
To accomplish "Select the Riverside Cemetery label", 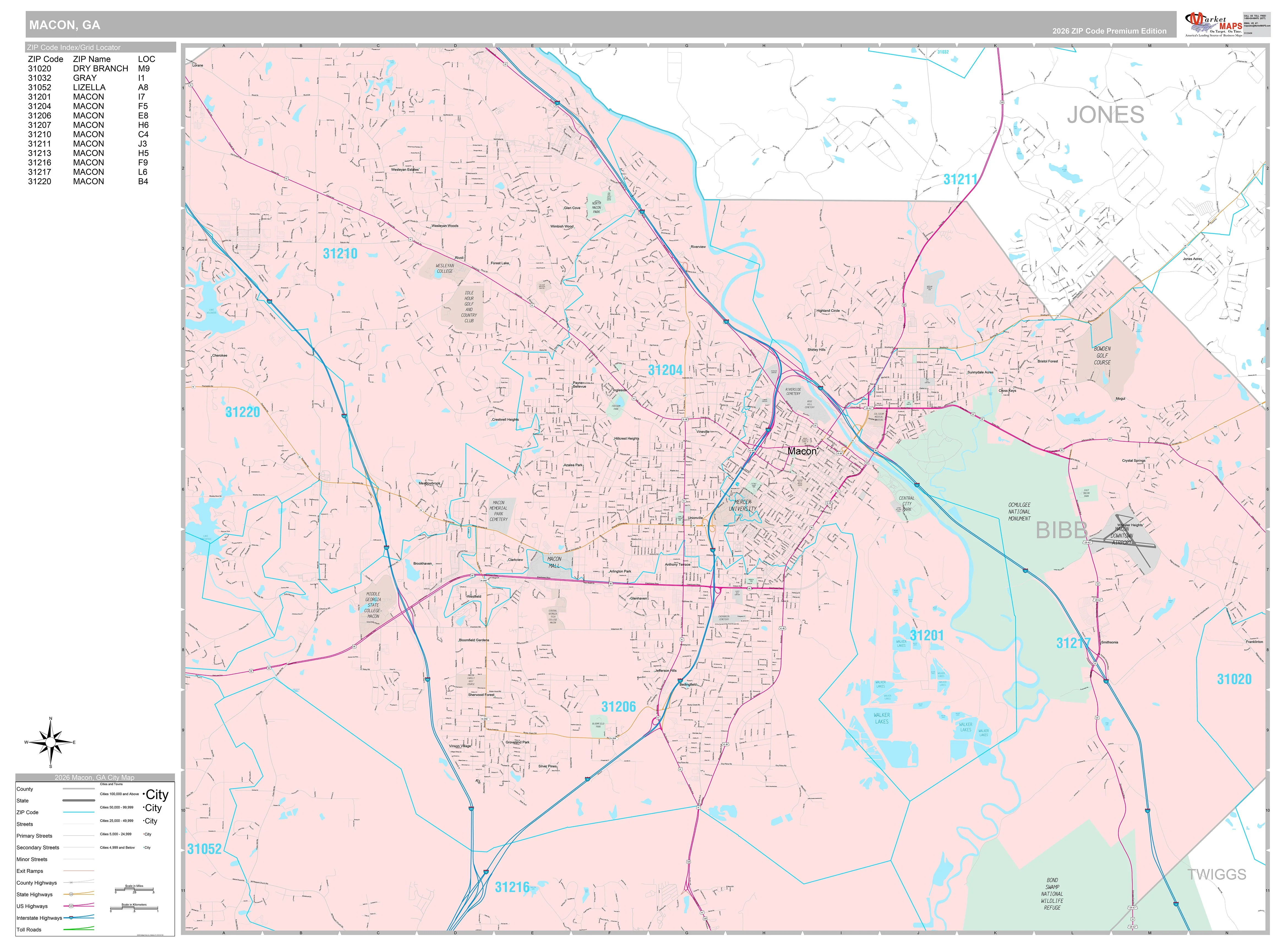I will point(793,391).
